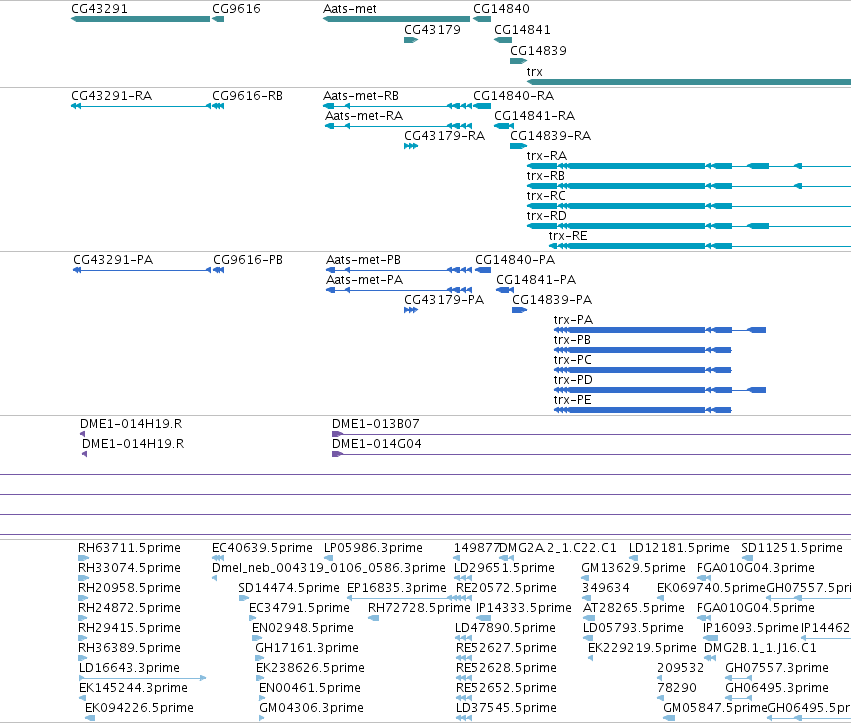Click the CG14840-PA protein label
The width and height of the screenshot is (851, 723).
pos(515,259)
